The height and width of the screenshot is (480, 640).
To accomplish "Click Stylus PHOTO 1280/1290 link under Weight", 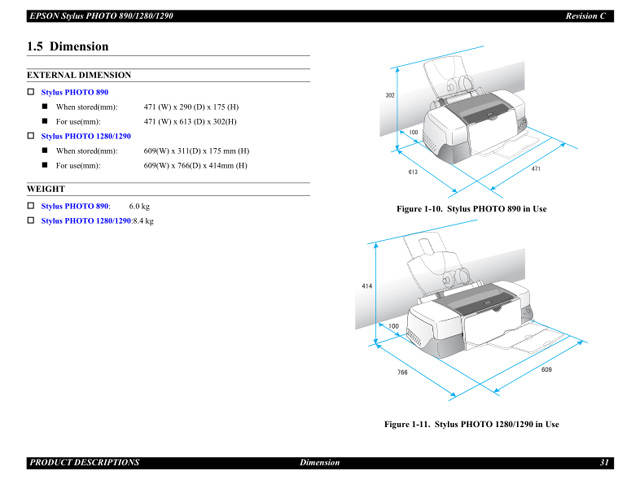I will click(85, 221).
